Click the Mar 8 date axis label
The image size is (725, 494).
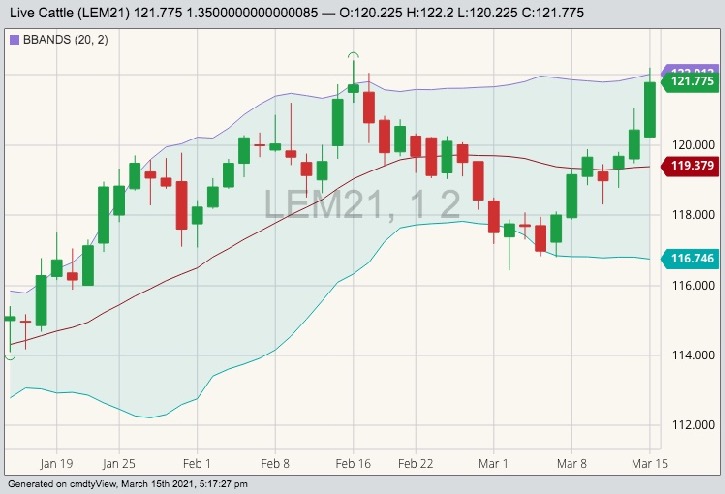click(571, 463)
